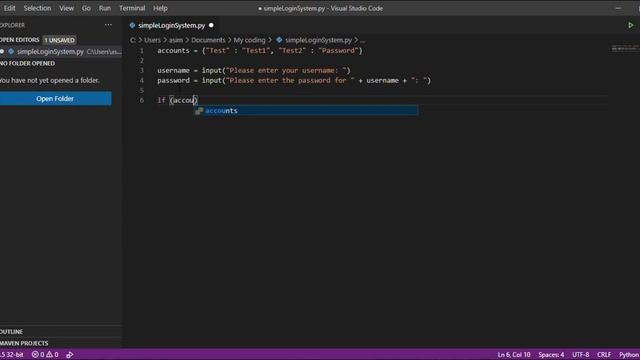
Task: Open the Help menu
Action: 160,8
